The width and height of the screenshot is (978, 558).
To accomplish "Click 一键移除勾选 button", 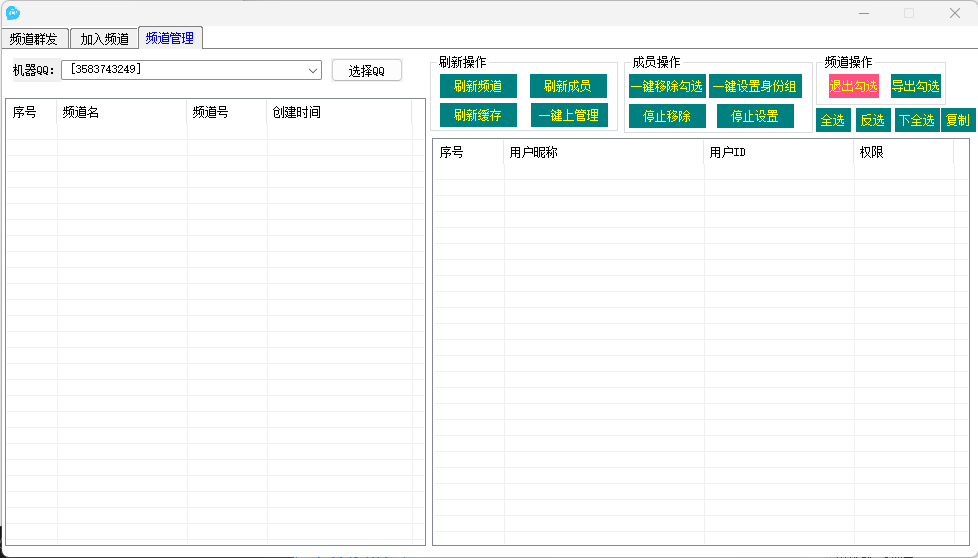I will click(666, 86).
